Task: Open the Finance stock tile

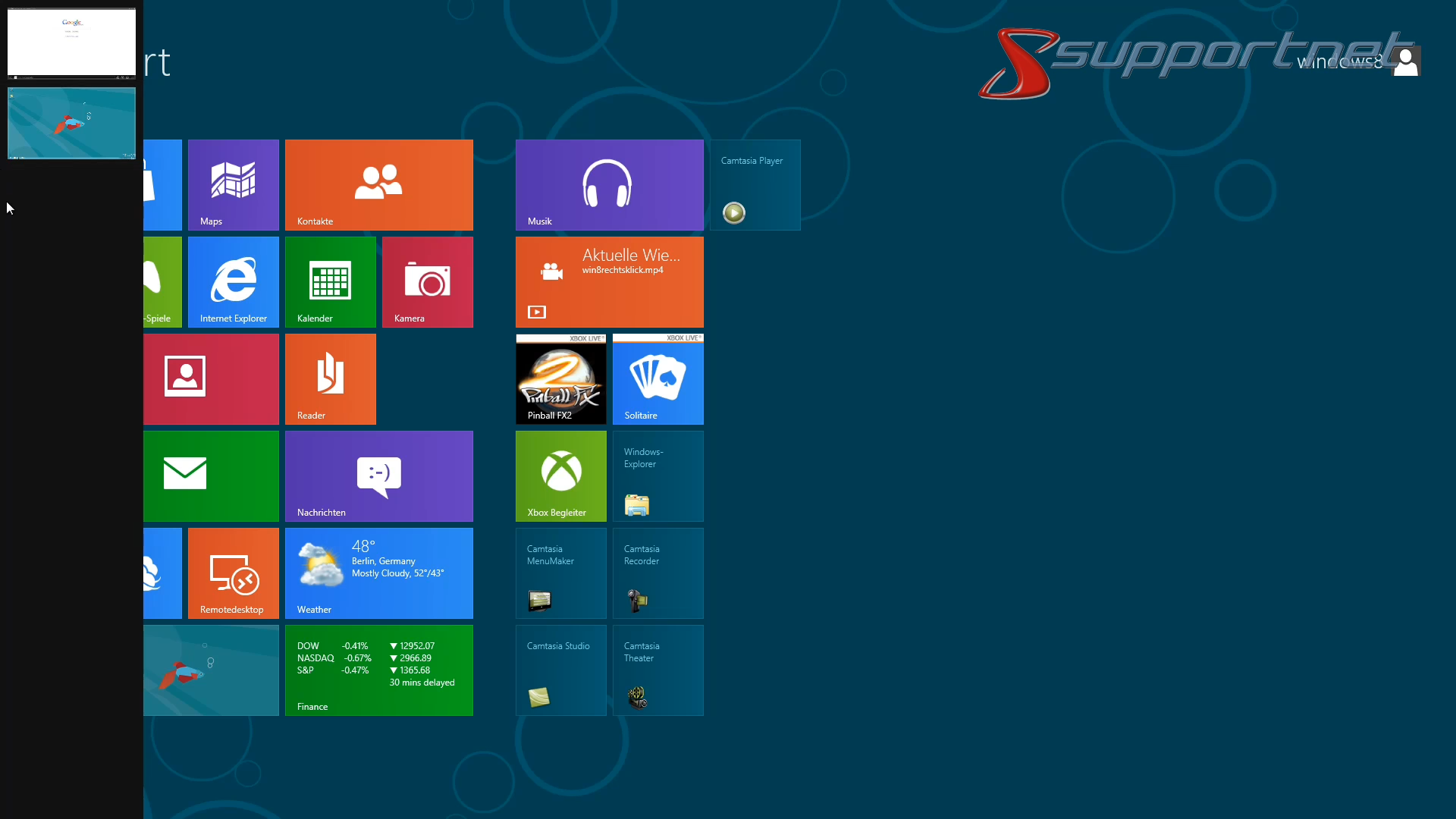Action: point(379,670)
